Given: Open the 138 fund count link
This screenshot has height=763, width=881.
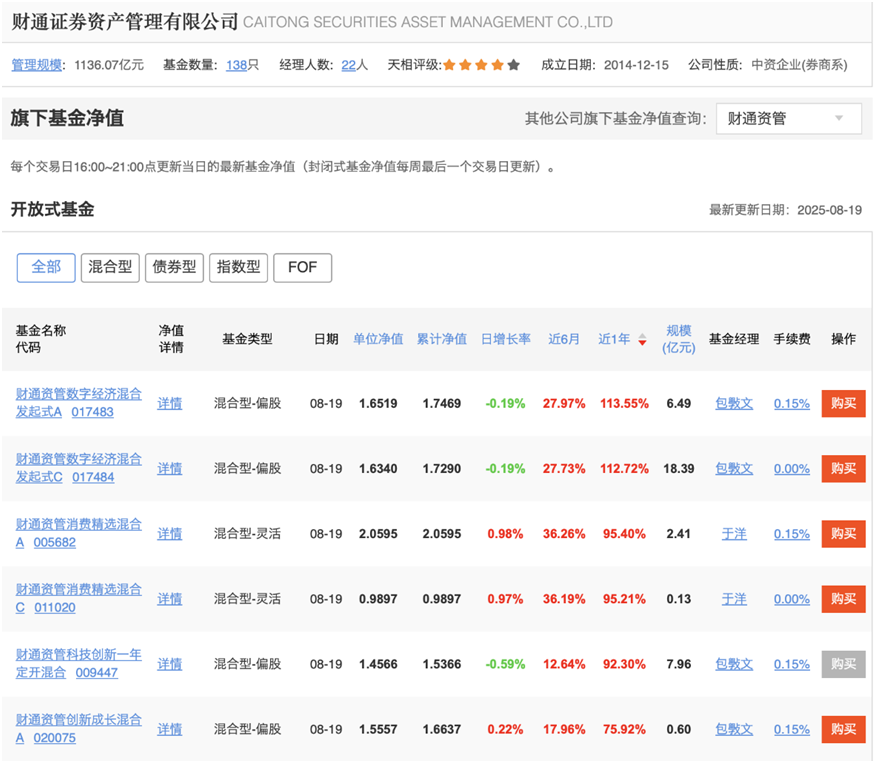Looking at the screenshot, I should tap(237, 65).
